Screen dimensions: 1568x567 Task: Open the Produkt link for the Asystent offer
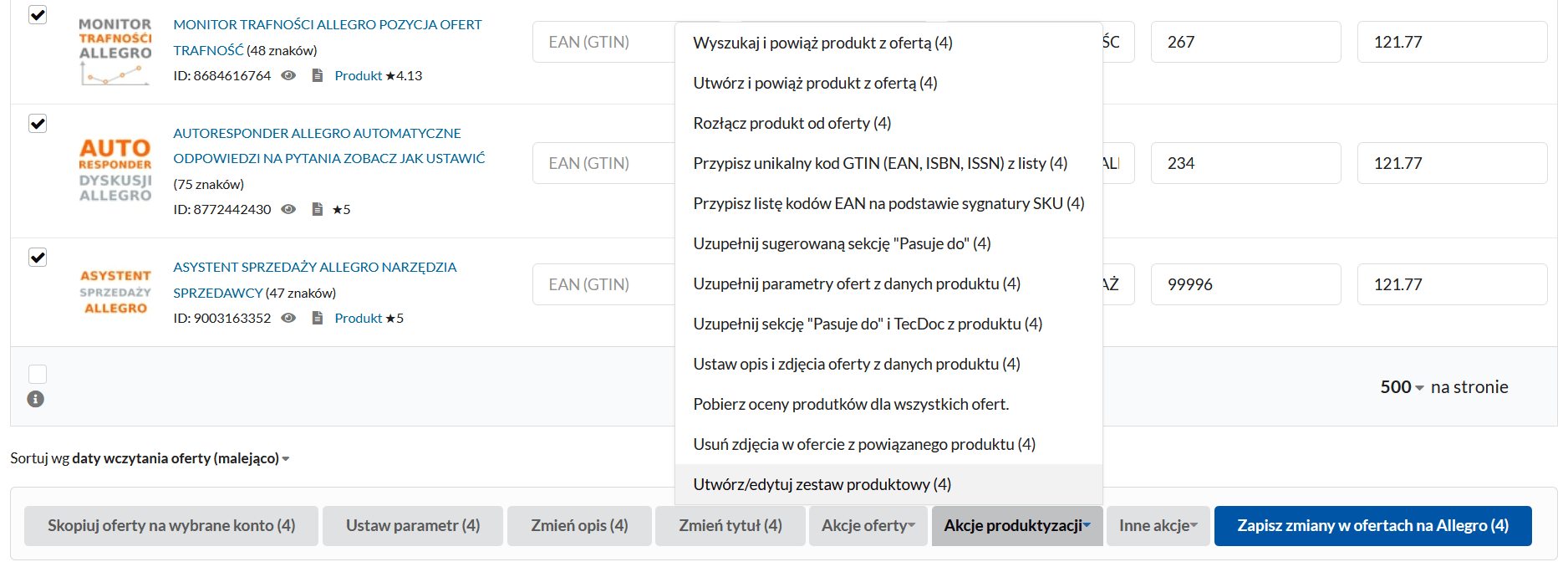pos(358,318)
